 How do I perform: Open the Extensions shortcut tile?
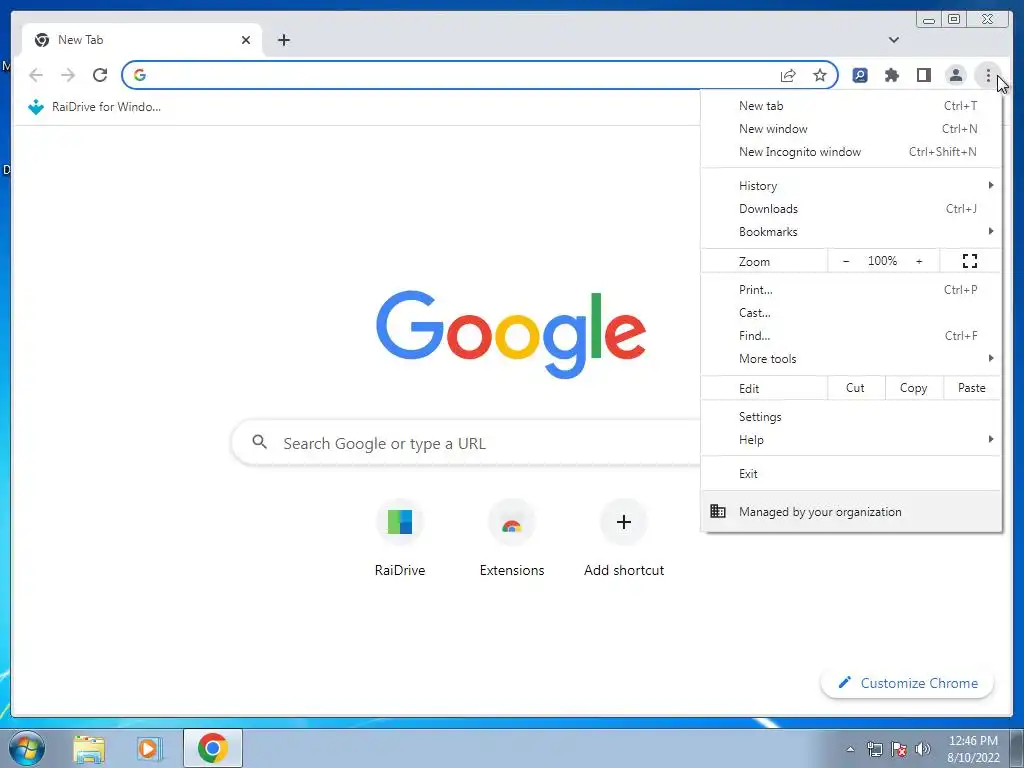[x=512, y=539]
